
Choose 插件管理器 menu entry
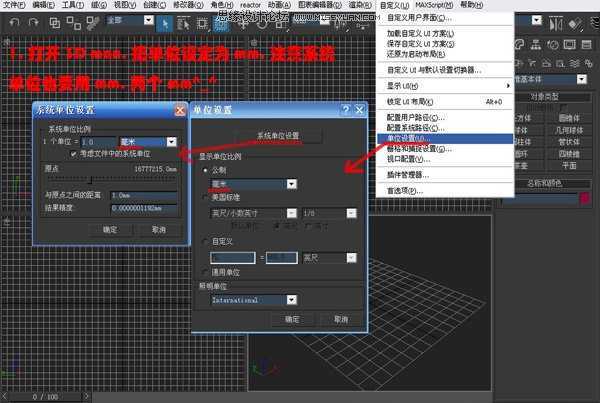pyautogui.click(x=445, y=175)
